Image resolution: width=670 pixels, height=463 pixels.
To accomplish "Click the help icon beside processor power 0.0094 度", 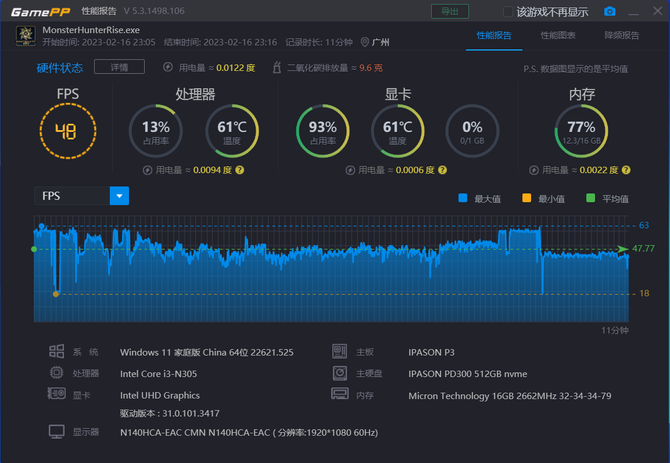I will (x=240, y=170).
